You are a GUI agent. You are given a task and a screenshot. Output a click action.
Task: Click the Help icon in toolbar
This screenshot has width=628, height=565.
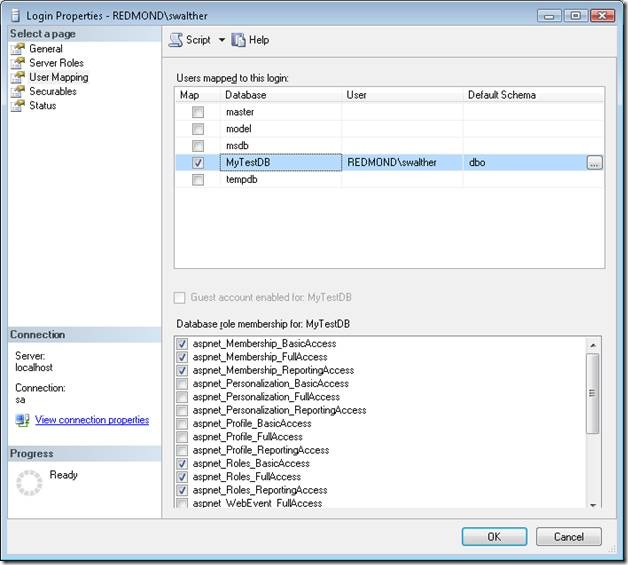239,40
